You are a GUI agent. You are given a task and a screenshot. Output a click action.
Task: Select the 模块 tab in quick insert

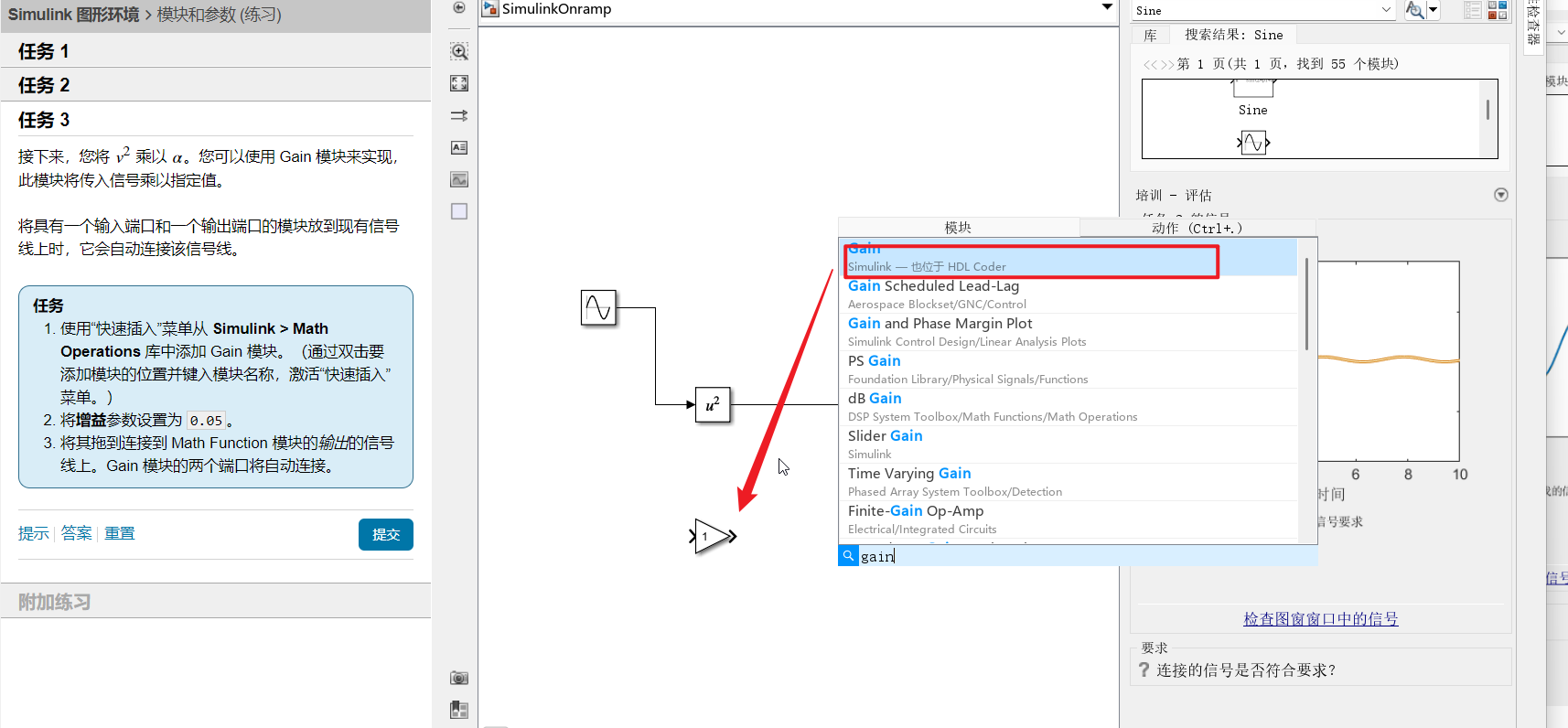pyautogui.click(x=959, y=228)
